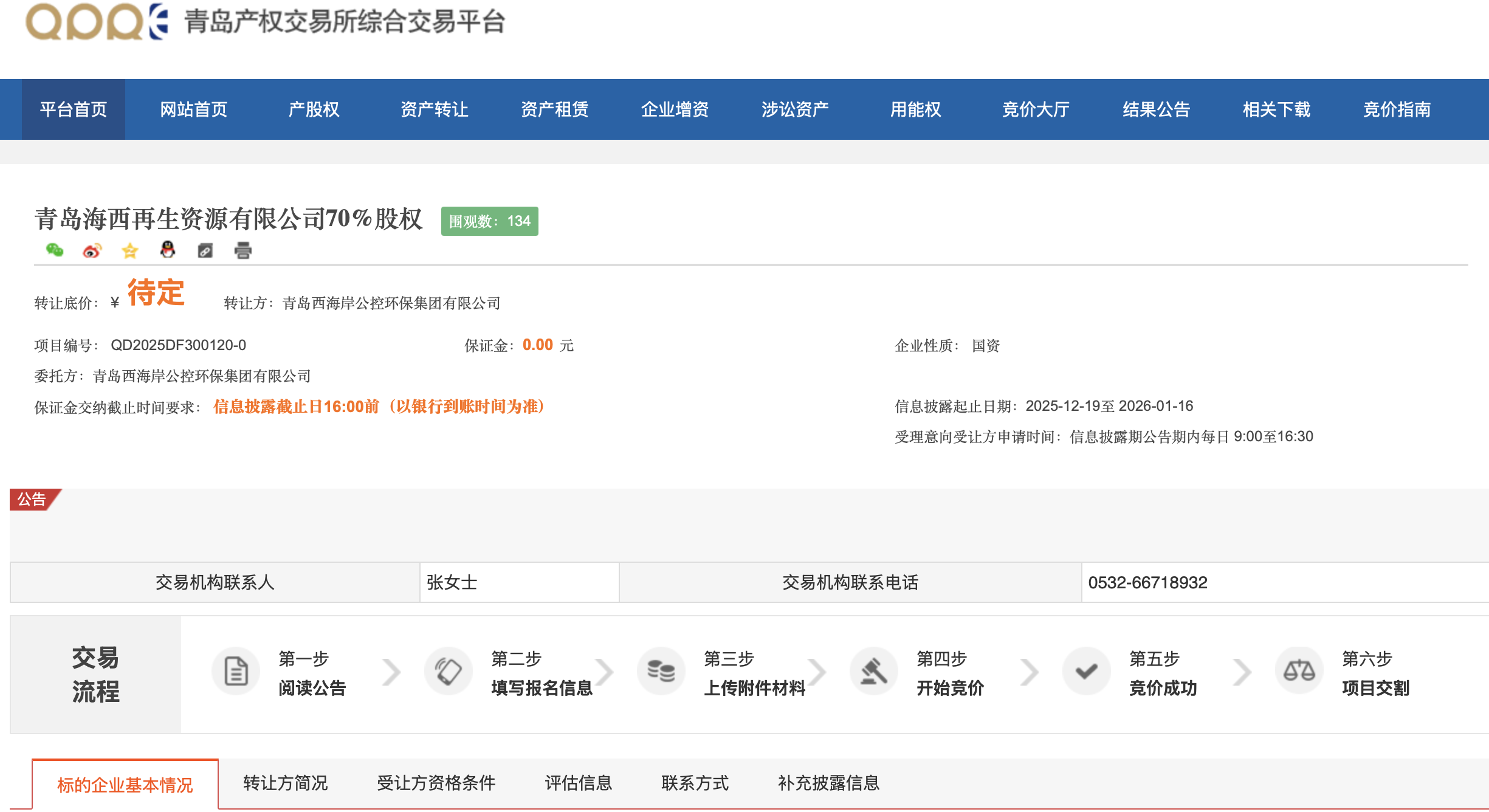1489x812 pixels.
Task: Copy page link with chain icon
Action: 205,250
